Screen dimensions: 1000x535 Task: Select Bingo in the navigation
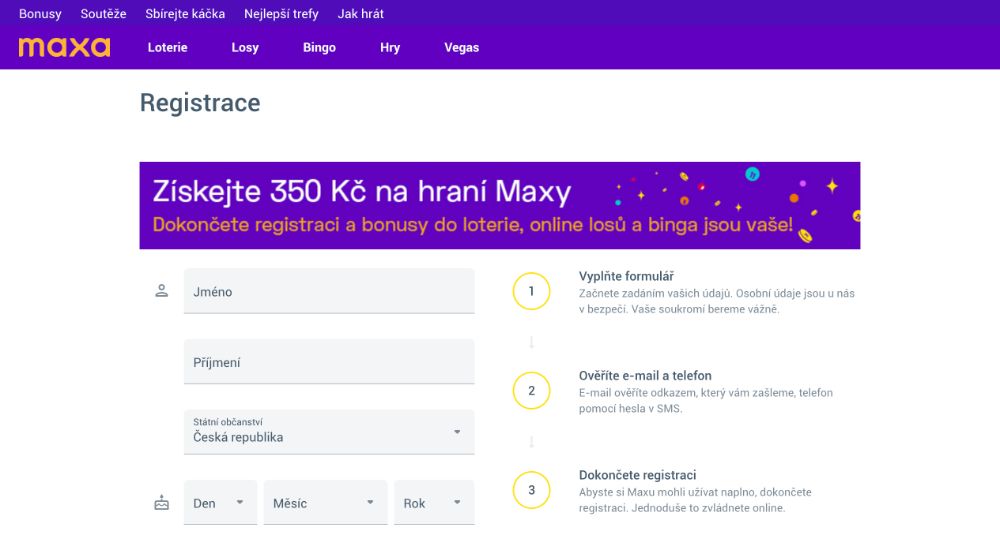tap(319, 47)
